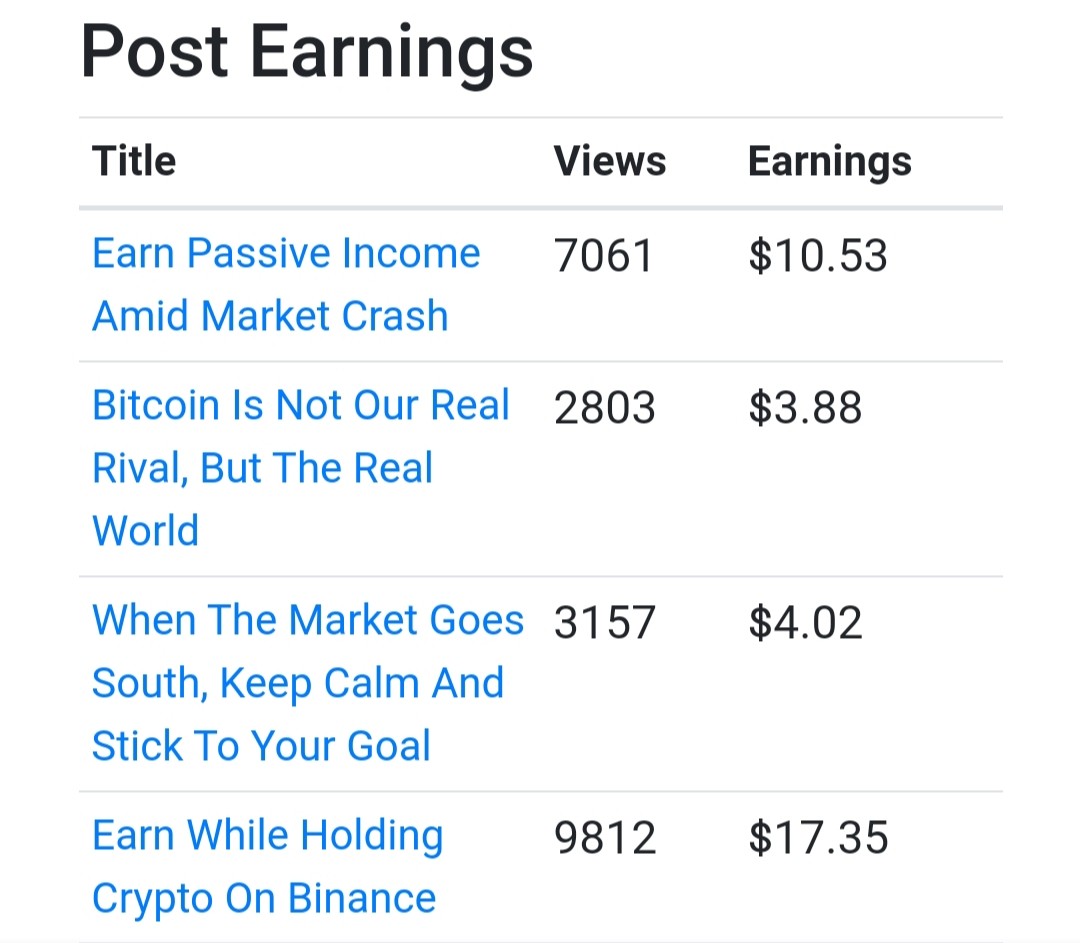Open 'Earn While Holding Crypto On Binance' post
This screenshot has height=943, width=1080.
tap(267, 866)
